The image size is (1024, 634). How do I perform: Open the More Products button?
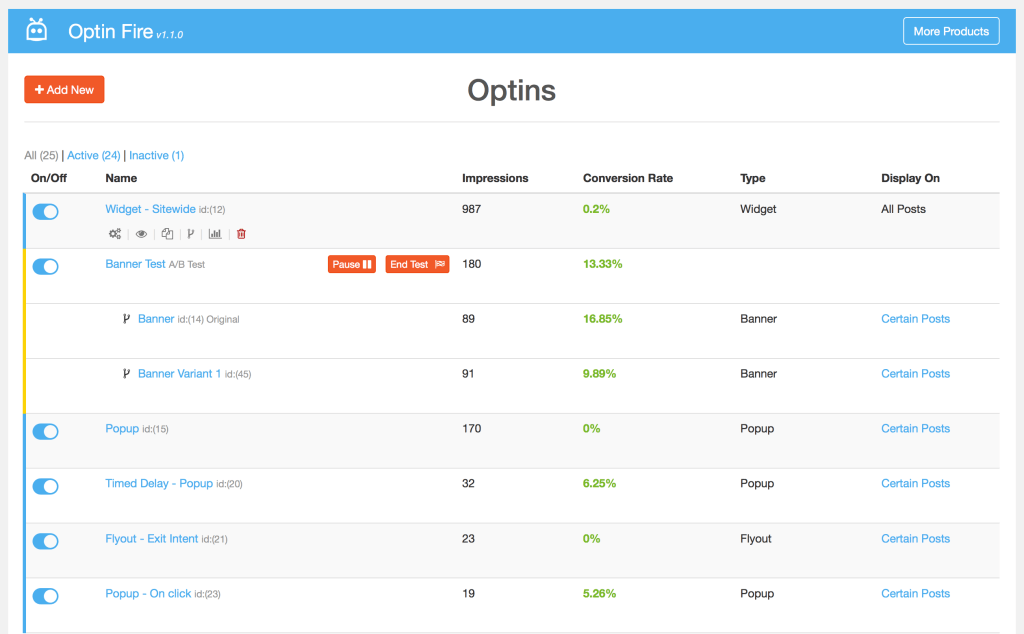[x=951, y=31]
